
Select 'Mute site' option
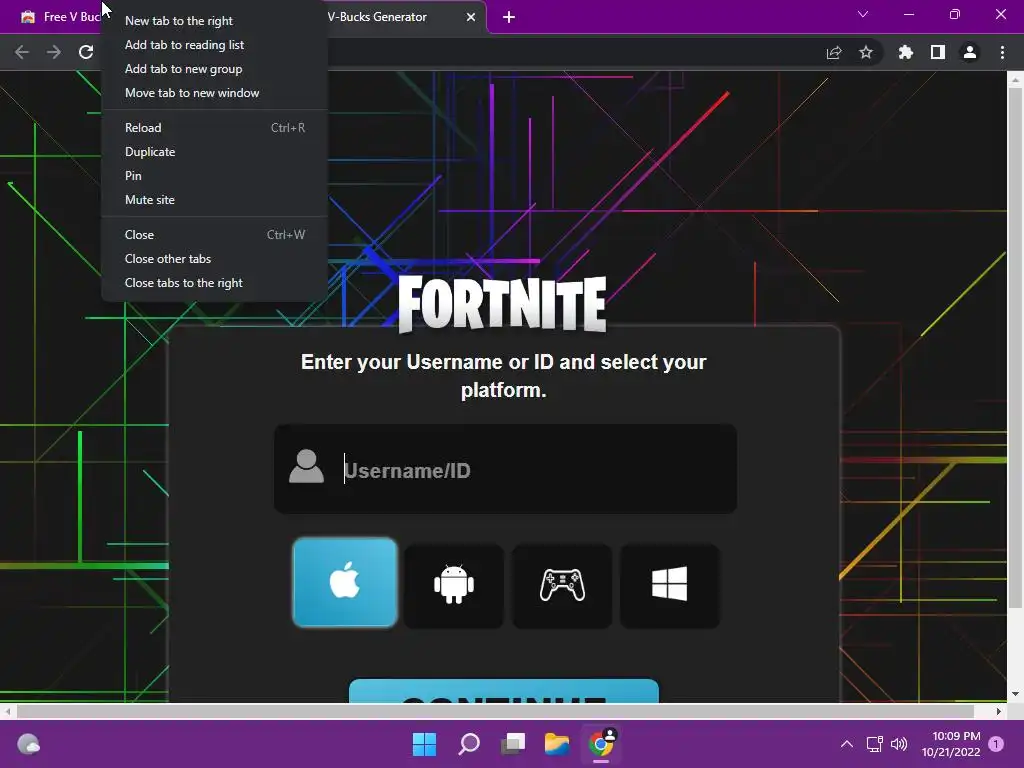pyautogui.click(x=214, y=200)
